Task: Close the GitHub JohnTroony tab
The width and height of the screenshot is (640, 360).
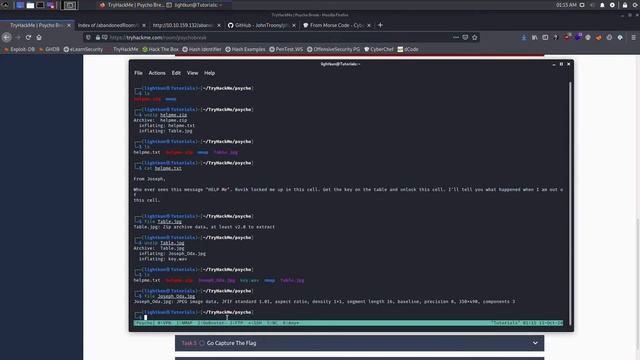Action: (294, 25)
